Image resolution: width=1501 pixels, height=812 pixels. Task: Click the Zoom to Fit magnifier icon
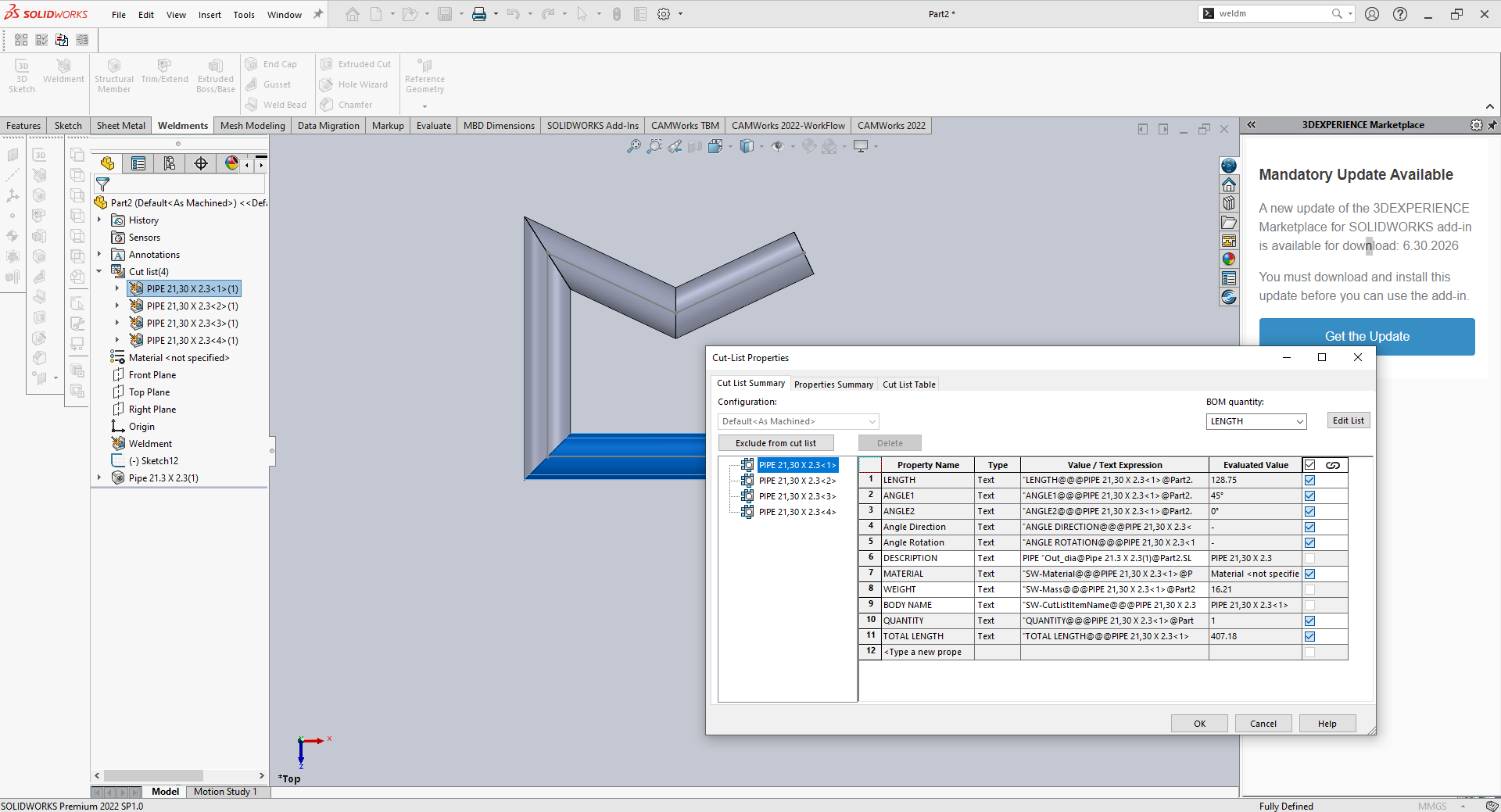(x=634, y=146)
